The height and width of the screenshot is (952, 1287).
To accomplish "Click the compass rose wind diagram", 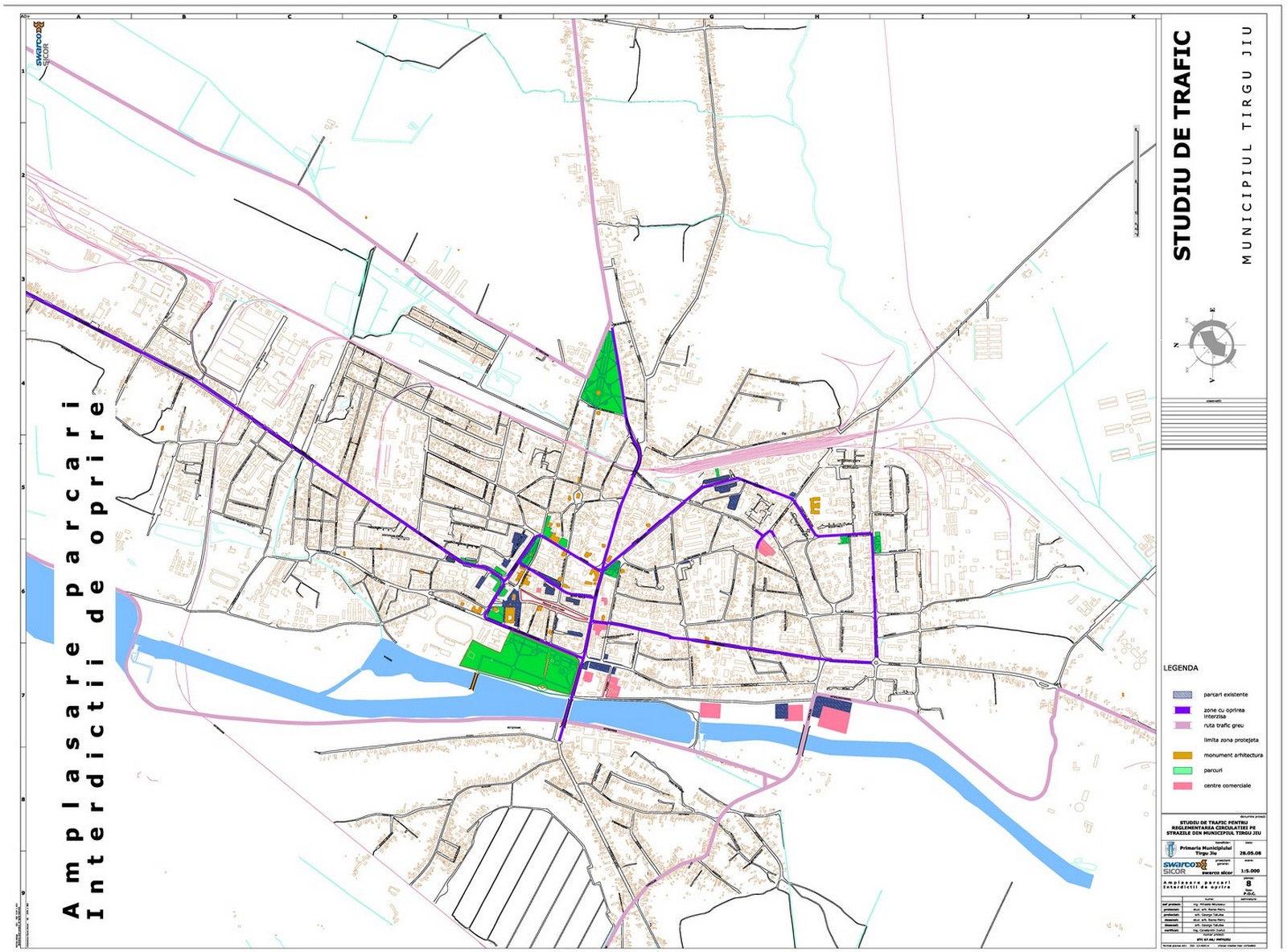I will pos(1211,347).
